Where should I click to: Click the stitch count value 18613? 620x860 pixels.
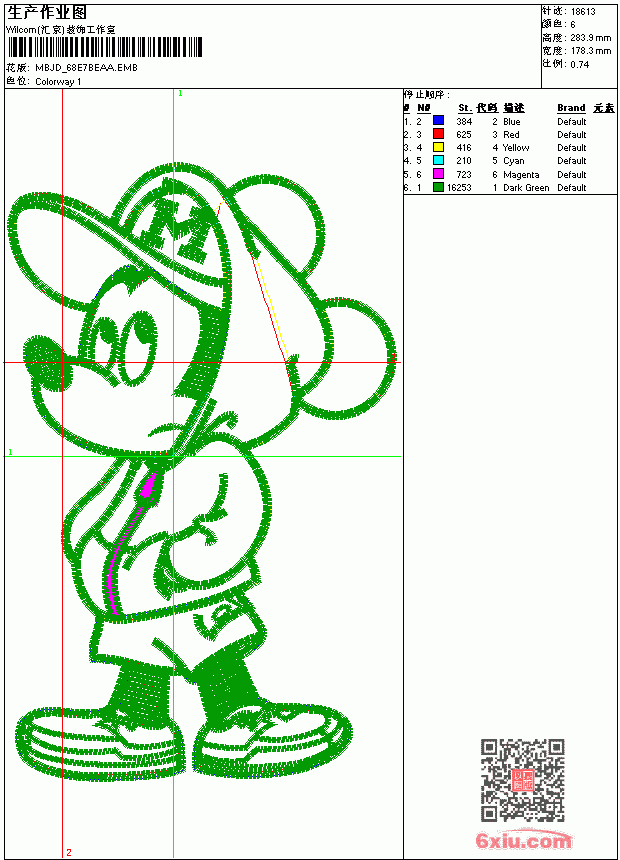[x=583, y=11]
